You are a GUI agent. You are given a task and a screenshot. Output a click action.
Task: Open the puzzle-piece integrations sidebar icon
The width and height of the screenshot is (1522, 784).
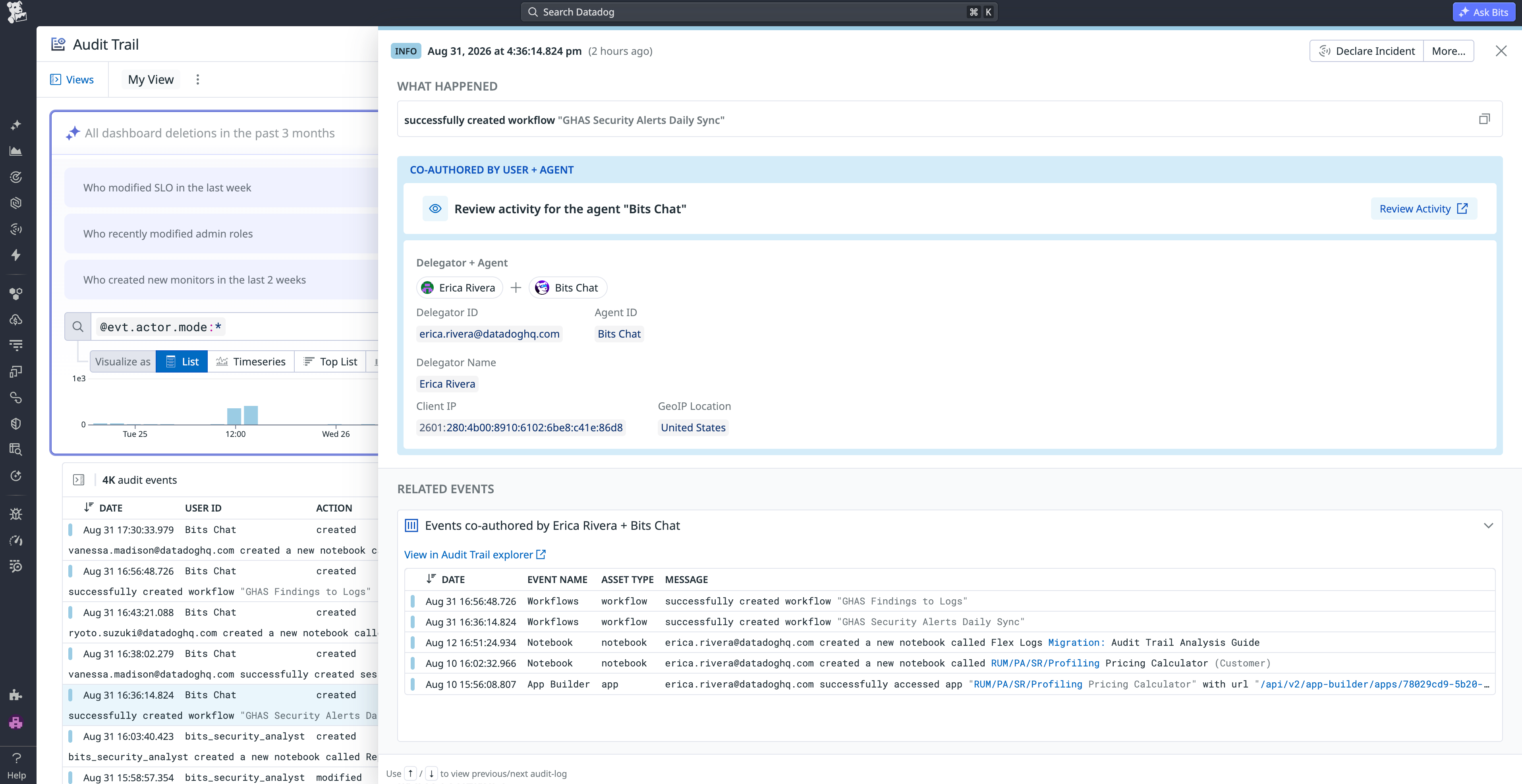[16, 695]
